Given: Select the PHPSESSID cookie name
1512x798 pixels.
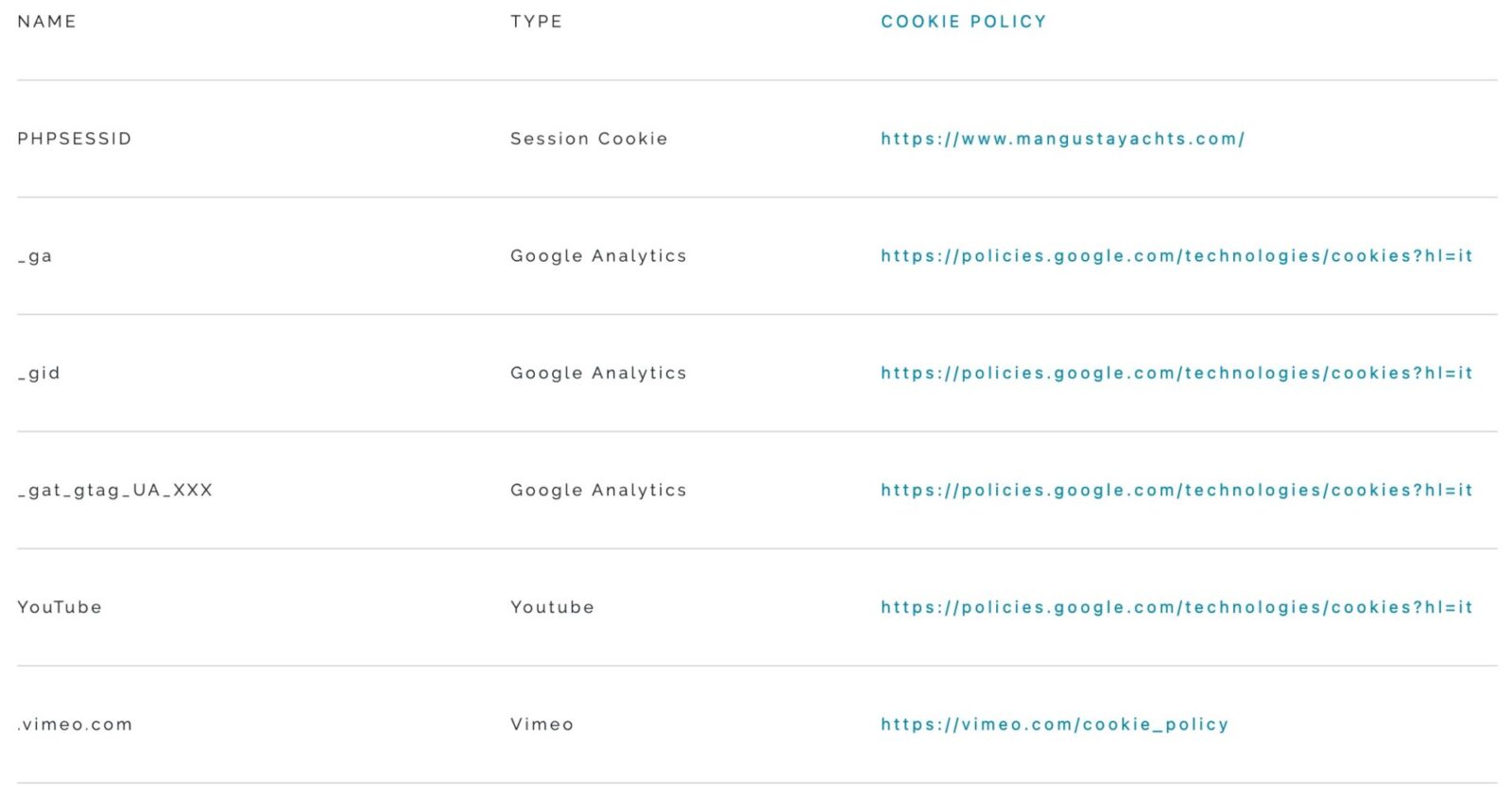Looking at the screenshot, I should coord(75,139).
